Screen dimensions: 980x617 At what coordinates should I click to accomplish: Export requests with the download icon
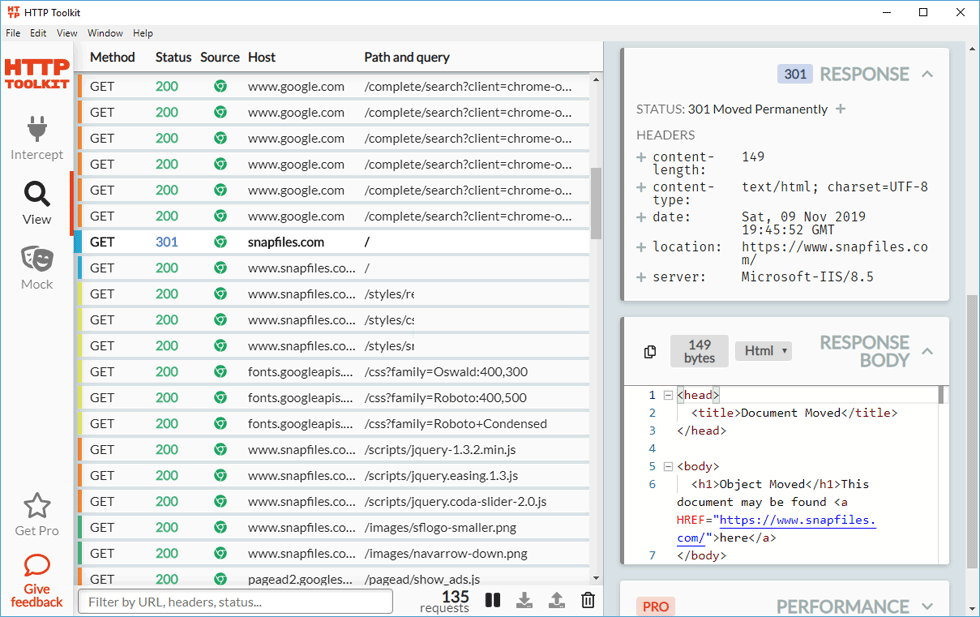[x=524, y=600]
